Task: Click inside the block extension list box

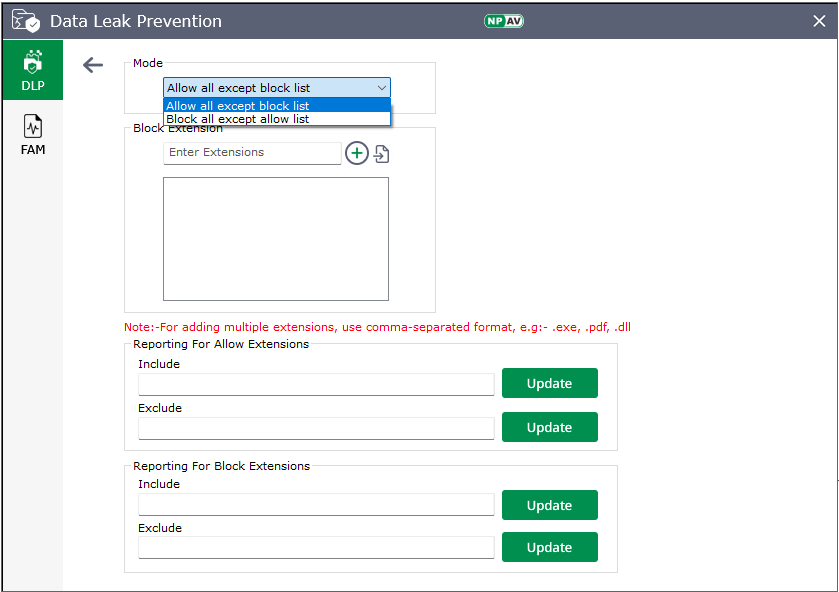Action: click(276, 239)
